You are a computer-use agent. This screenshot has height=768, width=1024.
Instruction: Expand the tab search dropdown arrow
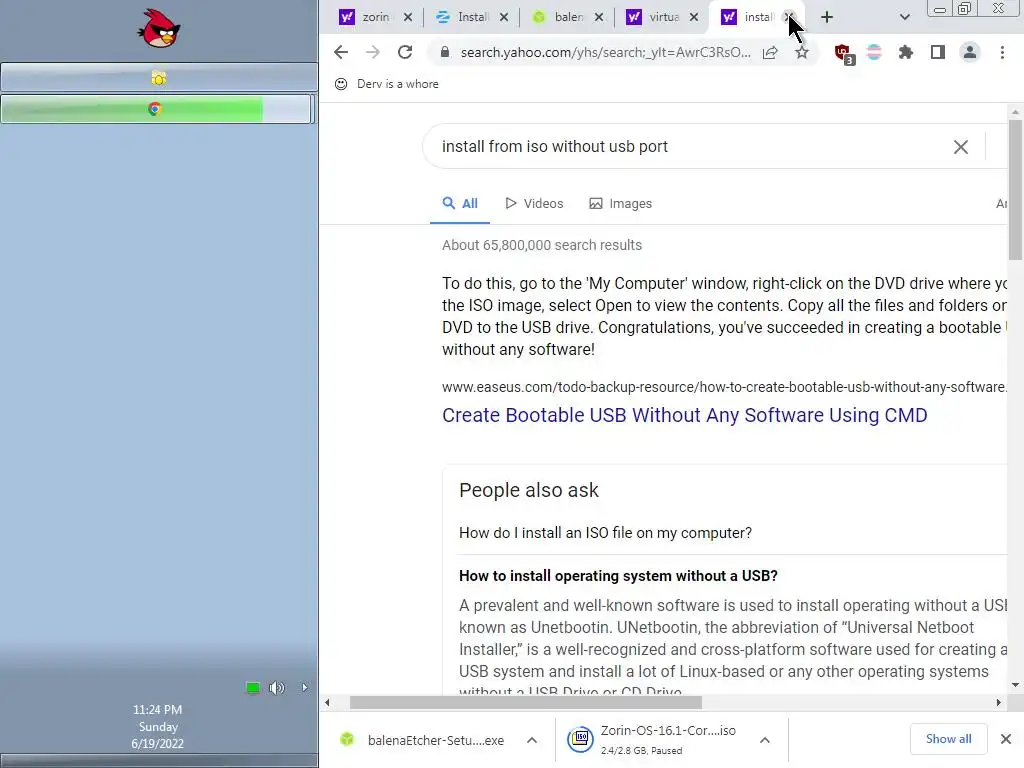tap(904, 17)
